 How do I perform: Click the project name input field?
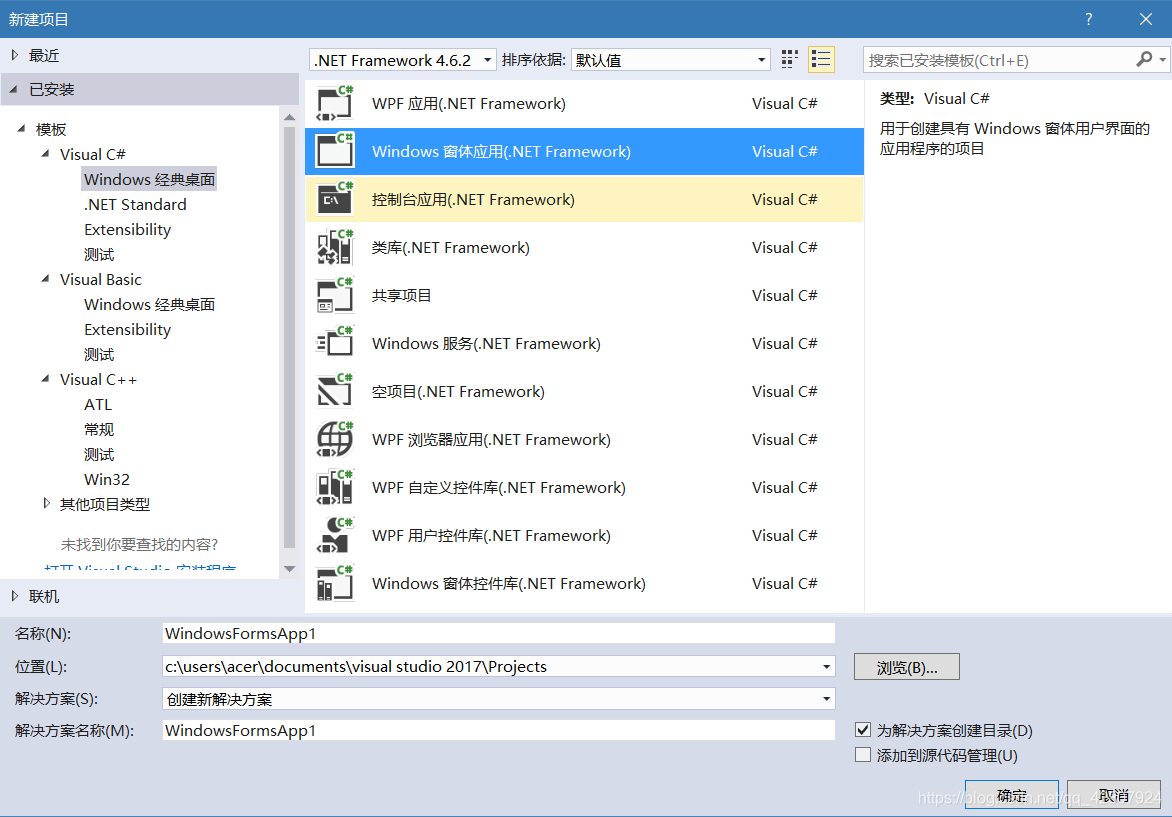pyautogui.click(x=499, y=633)
